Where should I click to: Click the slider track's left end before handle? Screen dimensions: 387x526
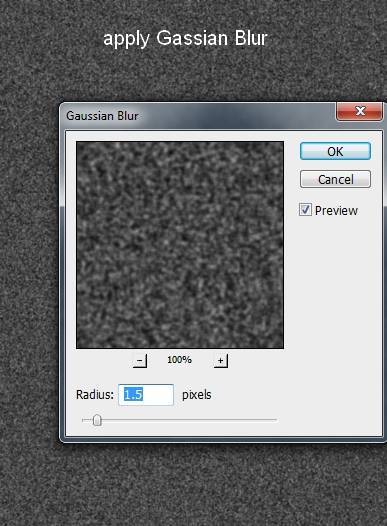[87, 420]
